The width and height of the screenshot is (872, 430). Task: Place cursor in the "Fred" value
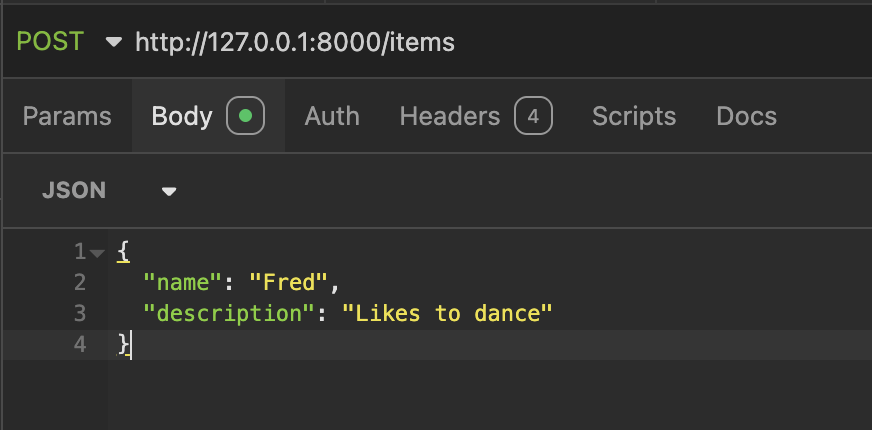(289, 283)
